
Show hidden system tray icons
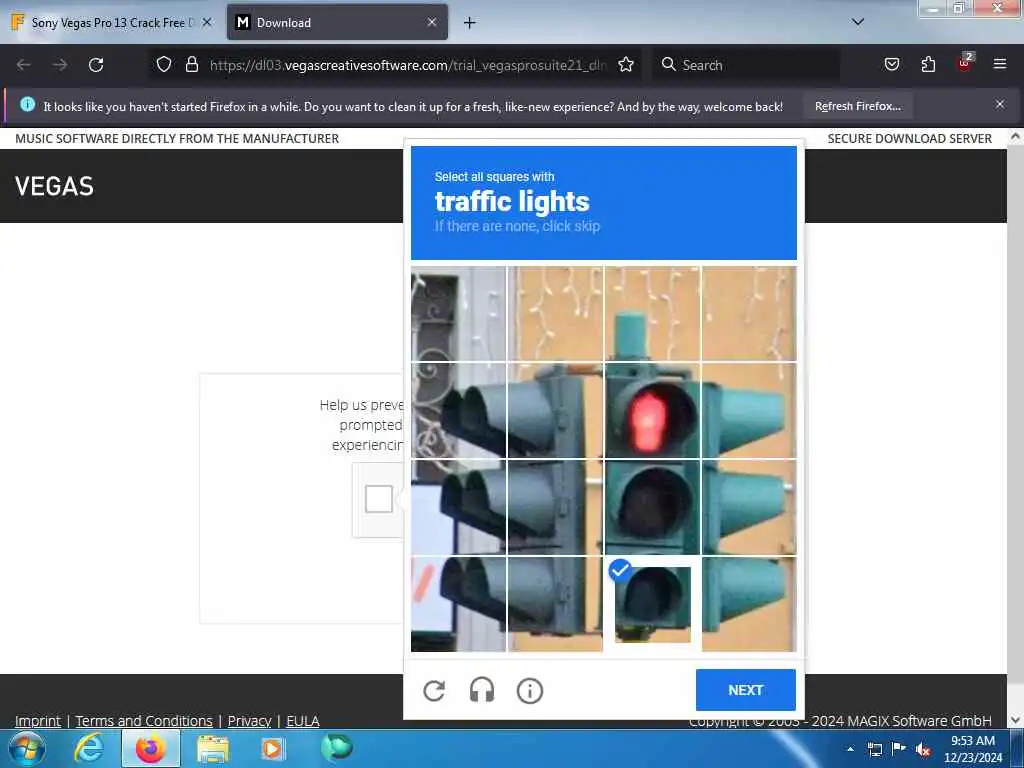pyautogui.click(x=850, y=748)
